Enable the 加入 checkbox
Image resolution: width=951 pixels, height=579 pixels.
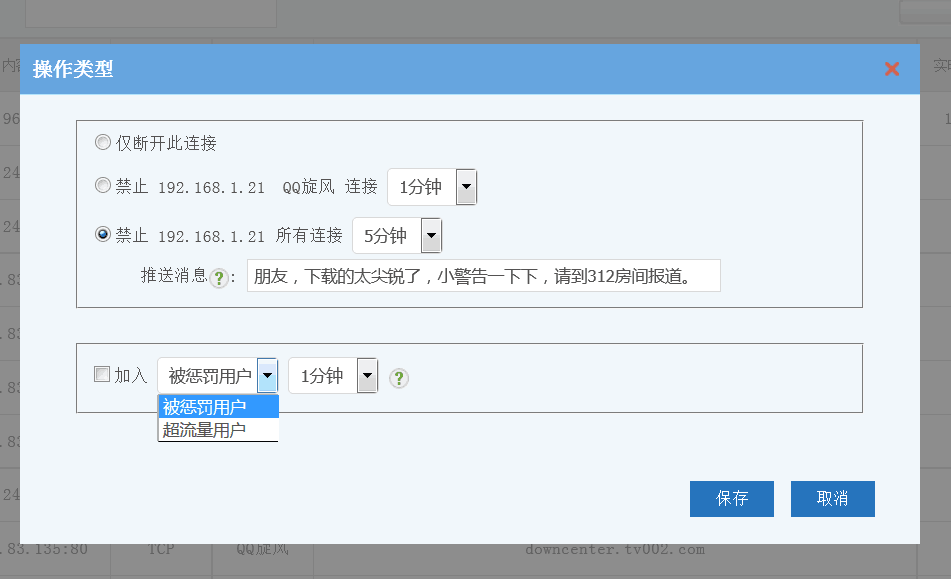click(102, 375)
